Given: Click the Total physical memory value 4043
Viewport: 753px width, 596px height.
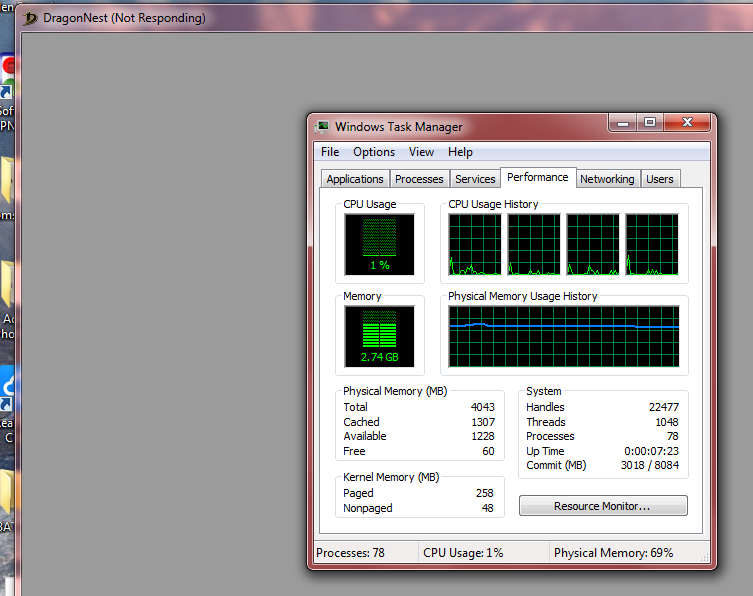Looking at the screenshot, I should tap(483, 407).
